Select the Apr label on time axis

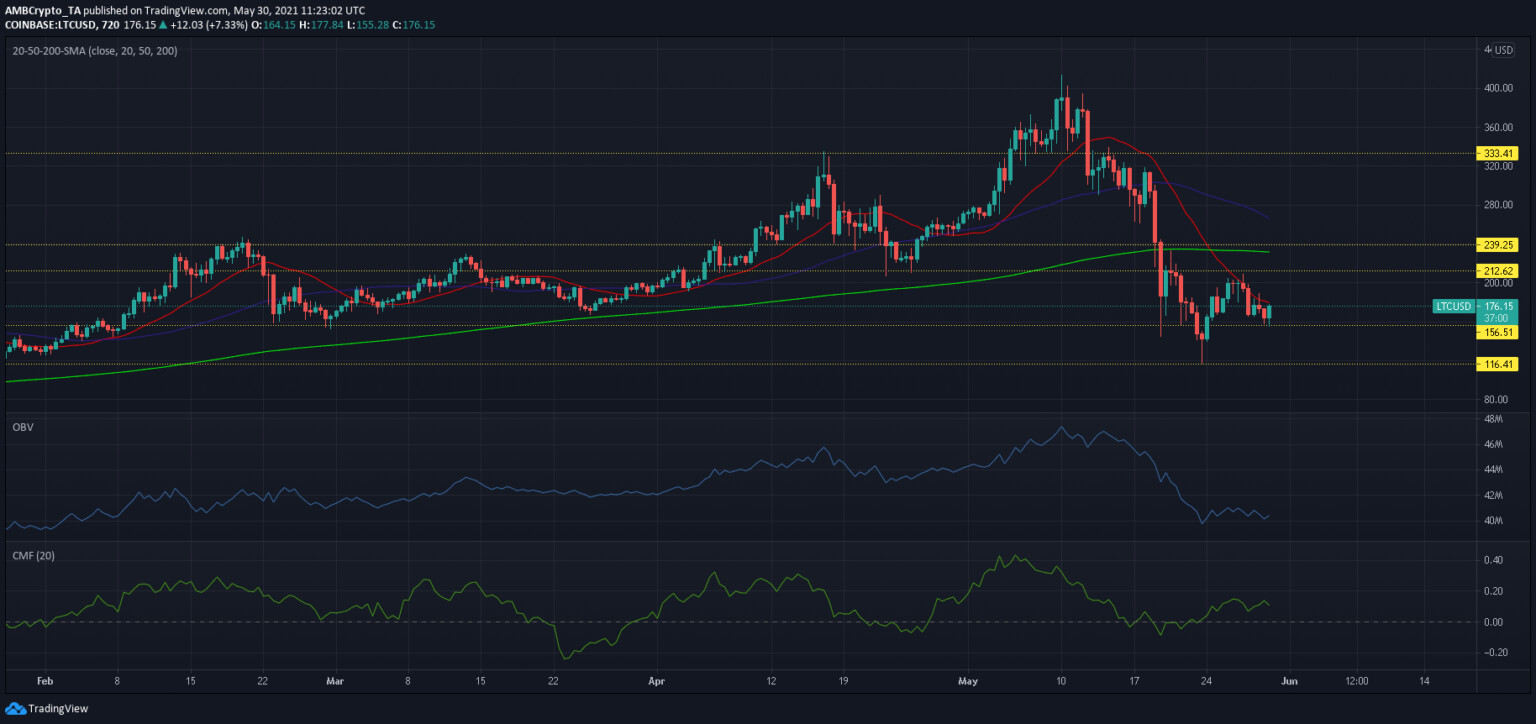tap(657, 680)
